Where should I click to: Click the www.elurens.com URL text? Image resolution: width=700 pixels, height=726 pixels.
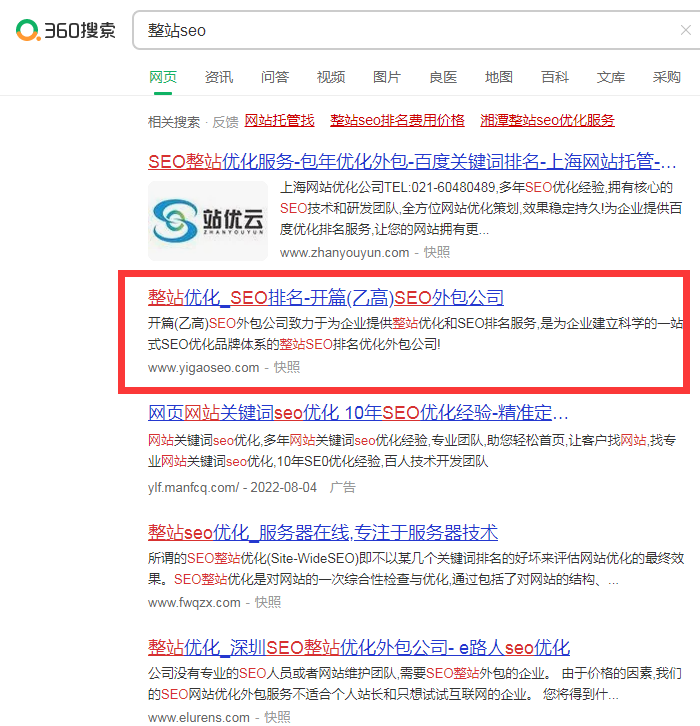pos(199,718)
